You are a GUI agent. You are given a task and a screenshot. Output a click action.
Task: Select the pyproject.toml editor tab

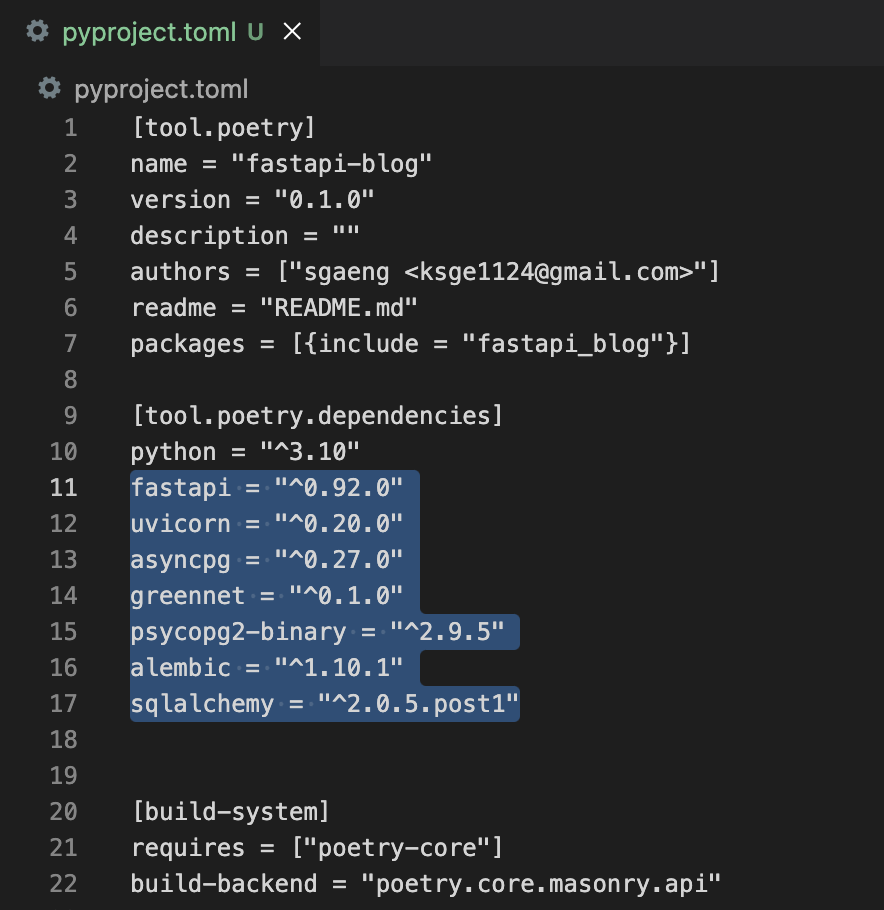pos(160,32)
